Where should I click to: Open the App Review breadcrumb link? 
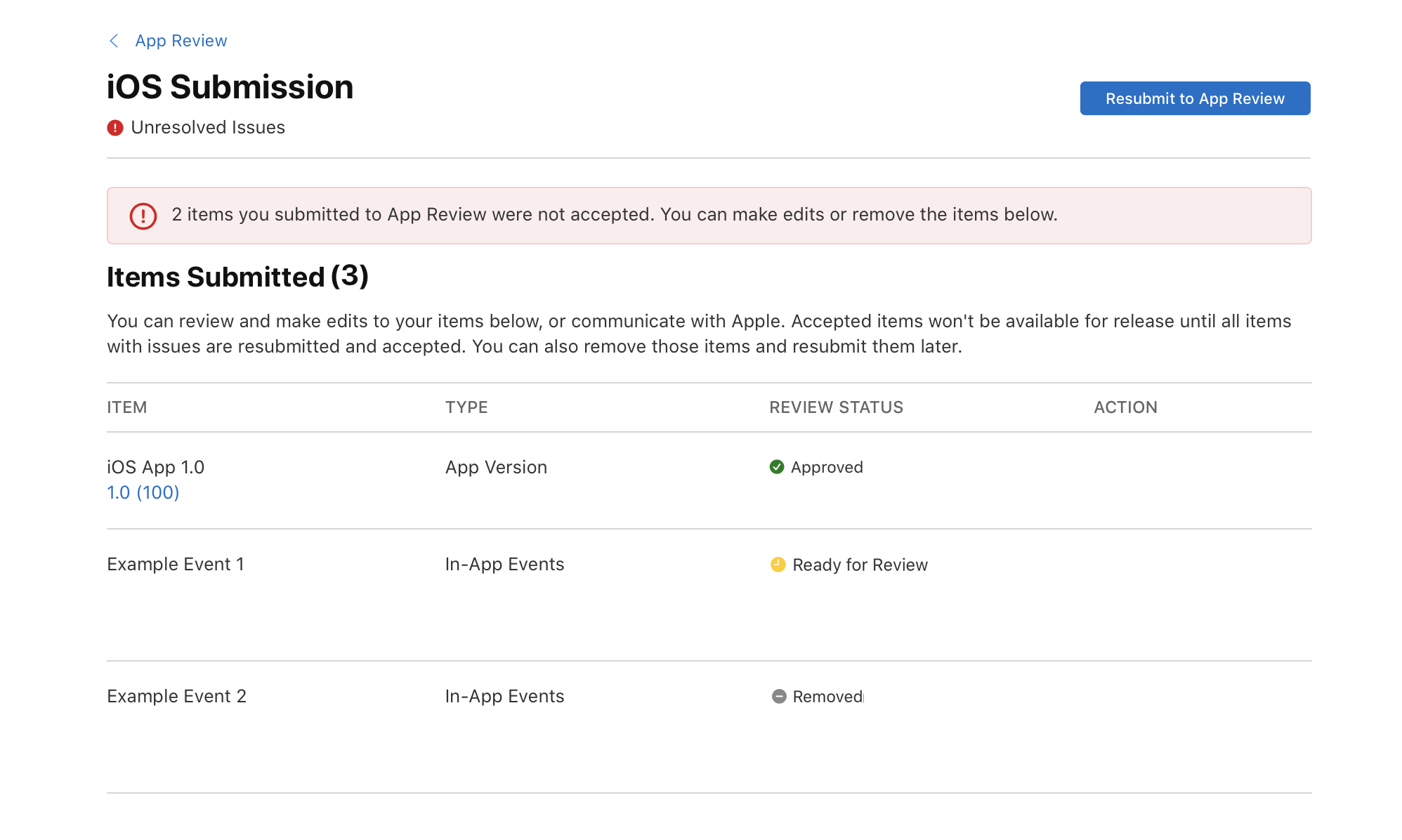click(x=181, y=41)
